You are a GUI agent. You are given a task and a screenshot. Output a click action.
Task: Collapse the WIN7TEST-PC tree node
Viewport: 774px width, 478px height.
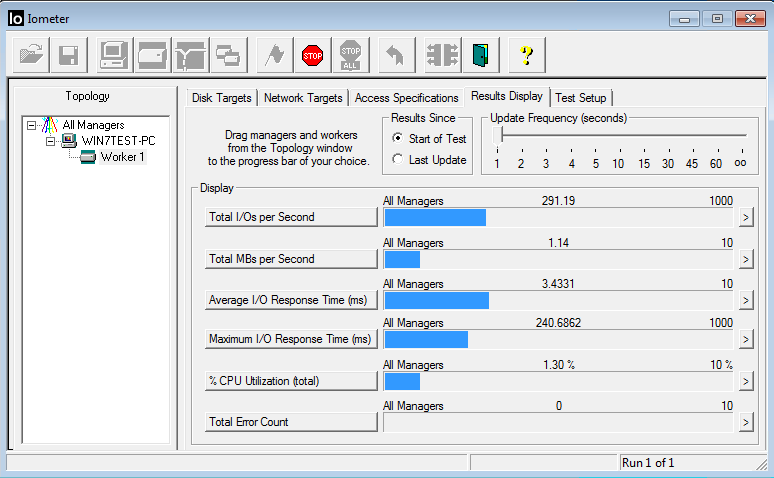[50, 142]
